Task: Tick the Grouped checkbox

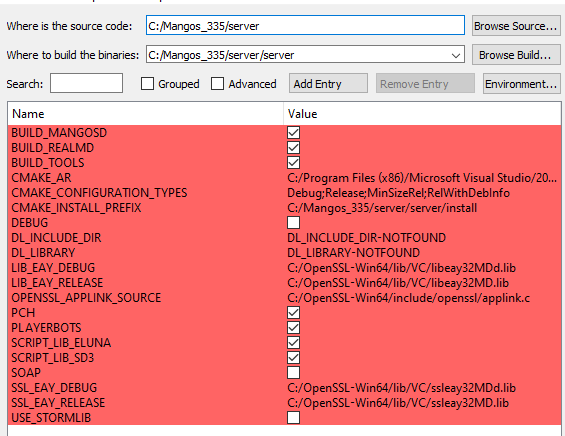Action: pos(147,84)
